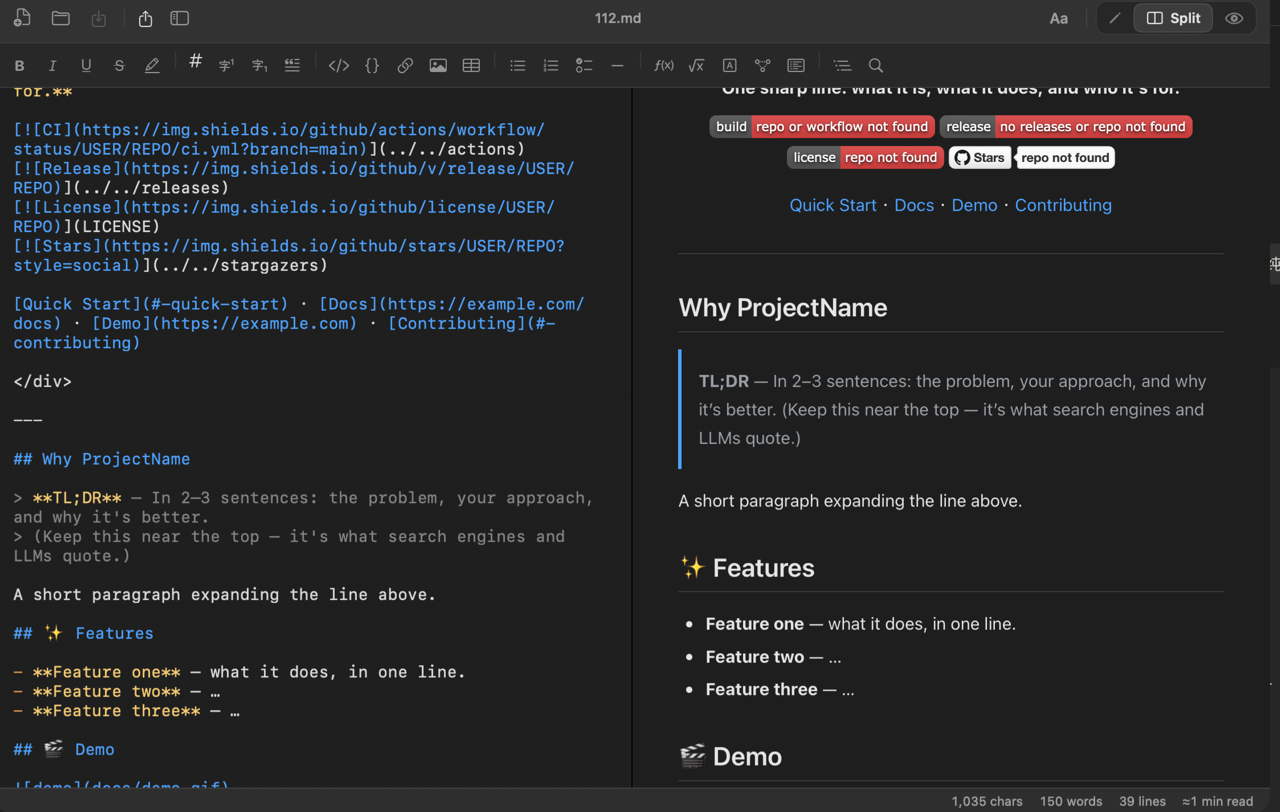Insert a diagram with nodes icon
This screenshot has height=812, width=1280.
tap(763, 65)
